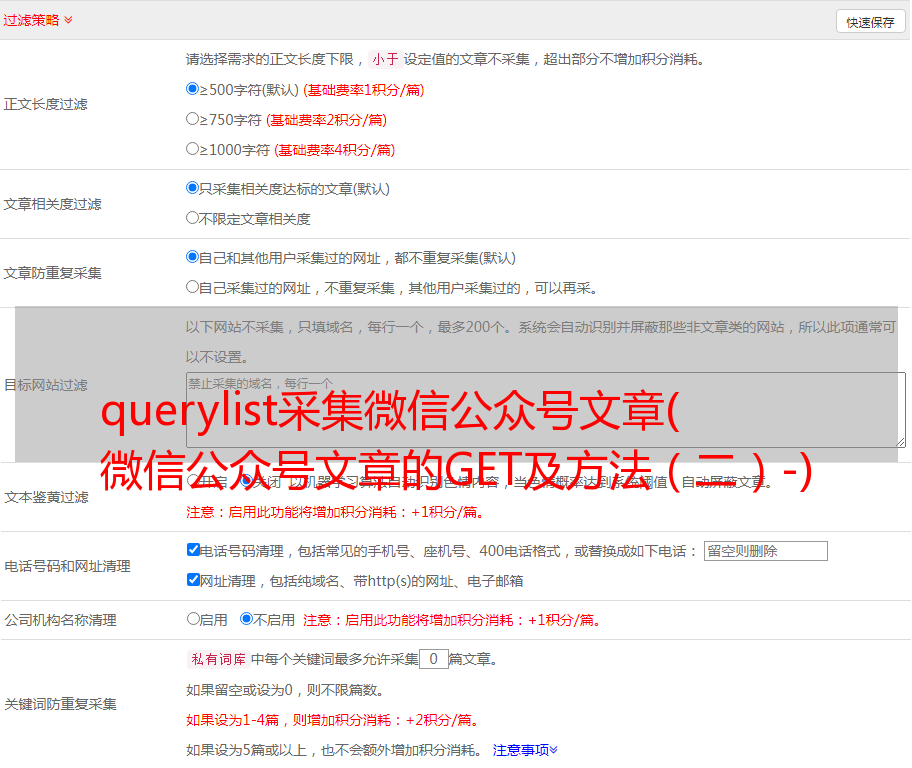This screenshot has height=768, width=912.
Task: Select 自己采集过的网址，不重复采集 radio
Action: point(192,286)
